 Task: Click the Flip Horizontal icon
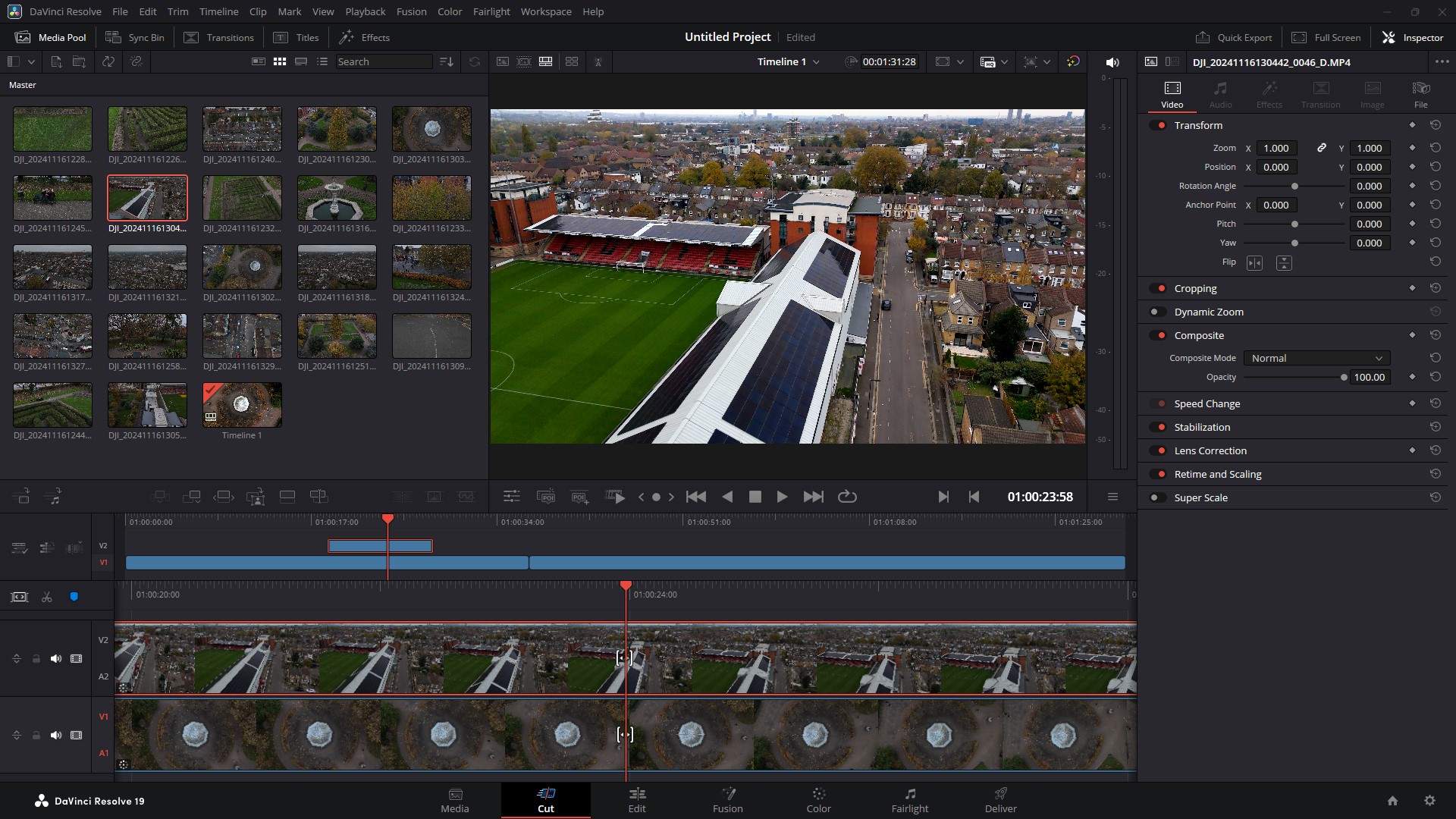[1254, 263]
